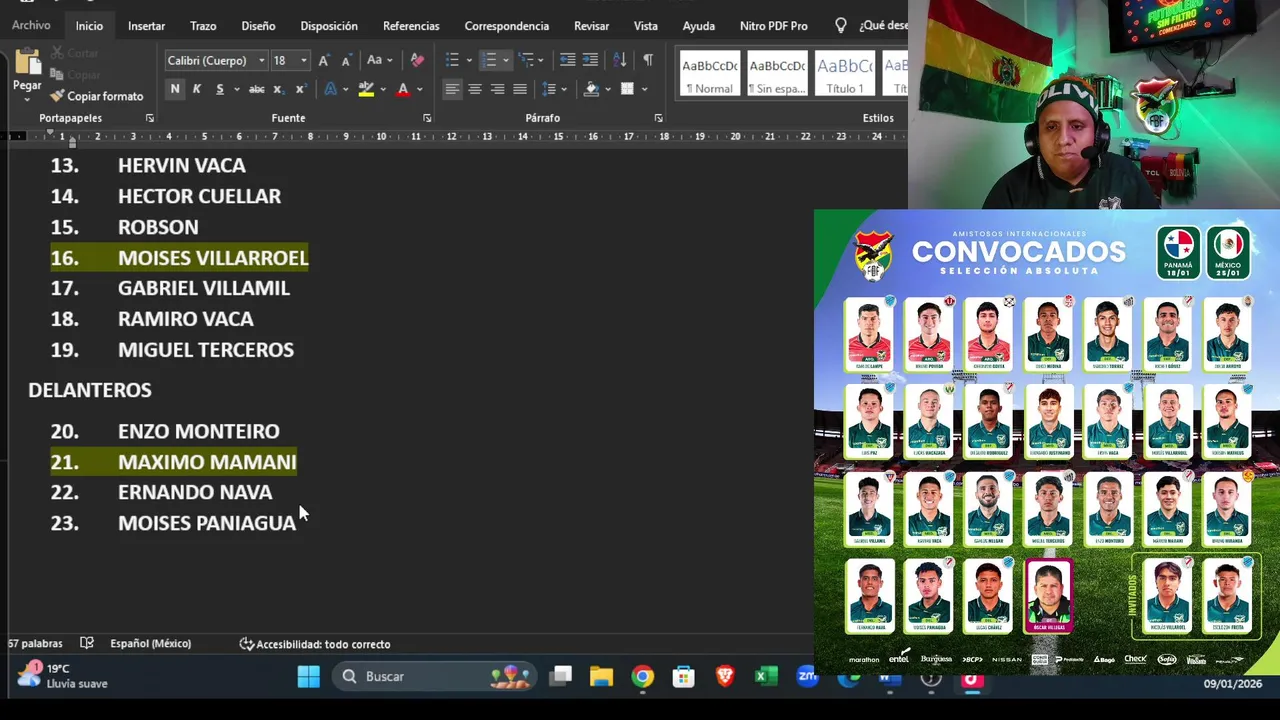
Task: Switch to the Diseño tab
Action: [x=258, y=26]
